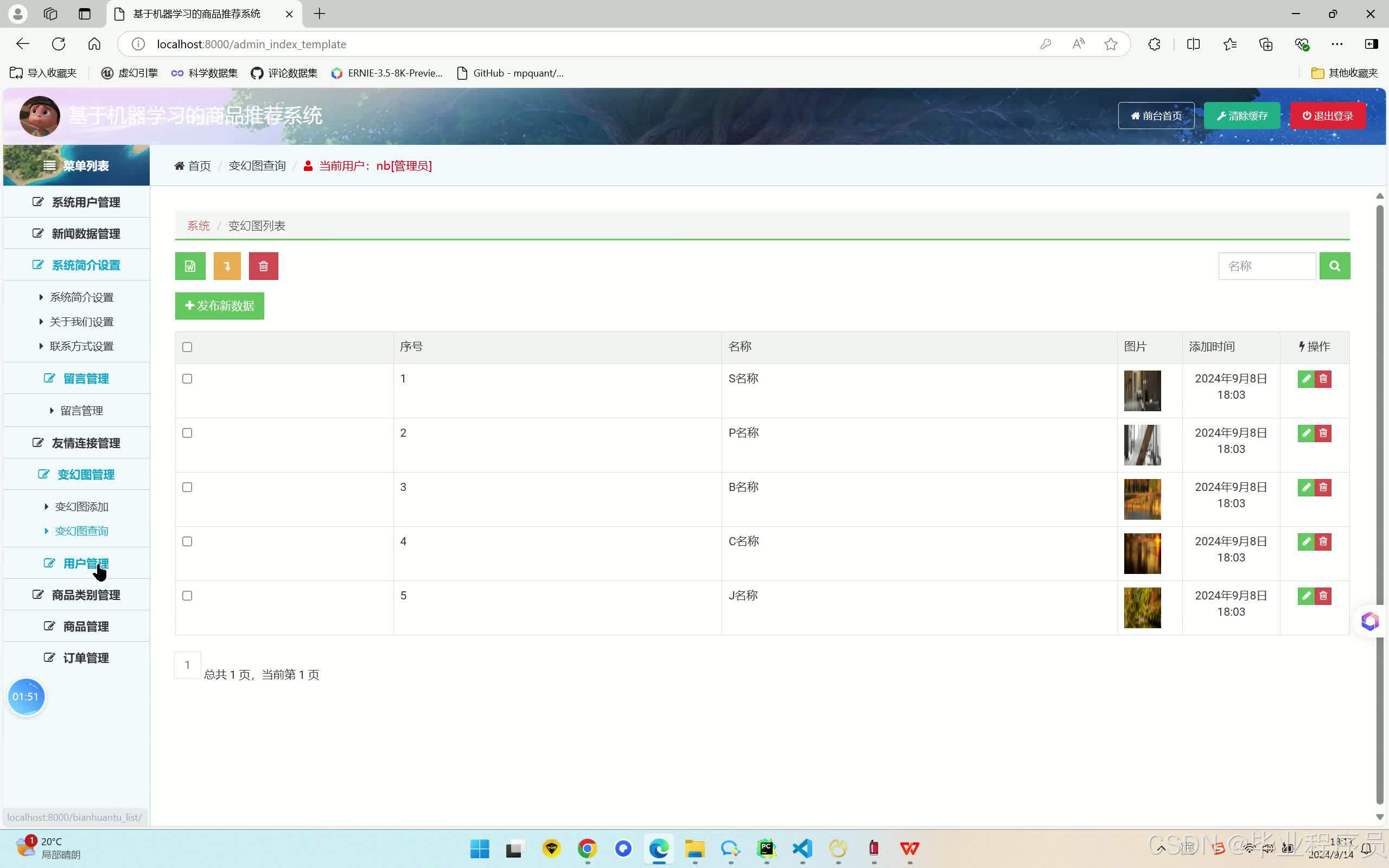Delete row J名称 with red trash icon
This screenshot has height=868, width=1389.
coord(1323,596)
